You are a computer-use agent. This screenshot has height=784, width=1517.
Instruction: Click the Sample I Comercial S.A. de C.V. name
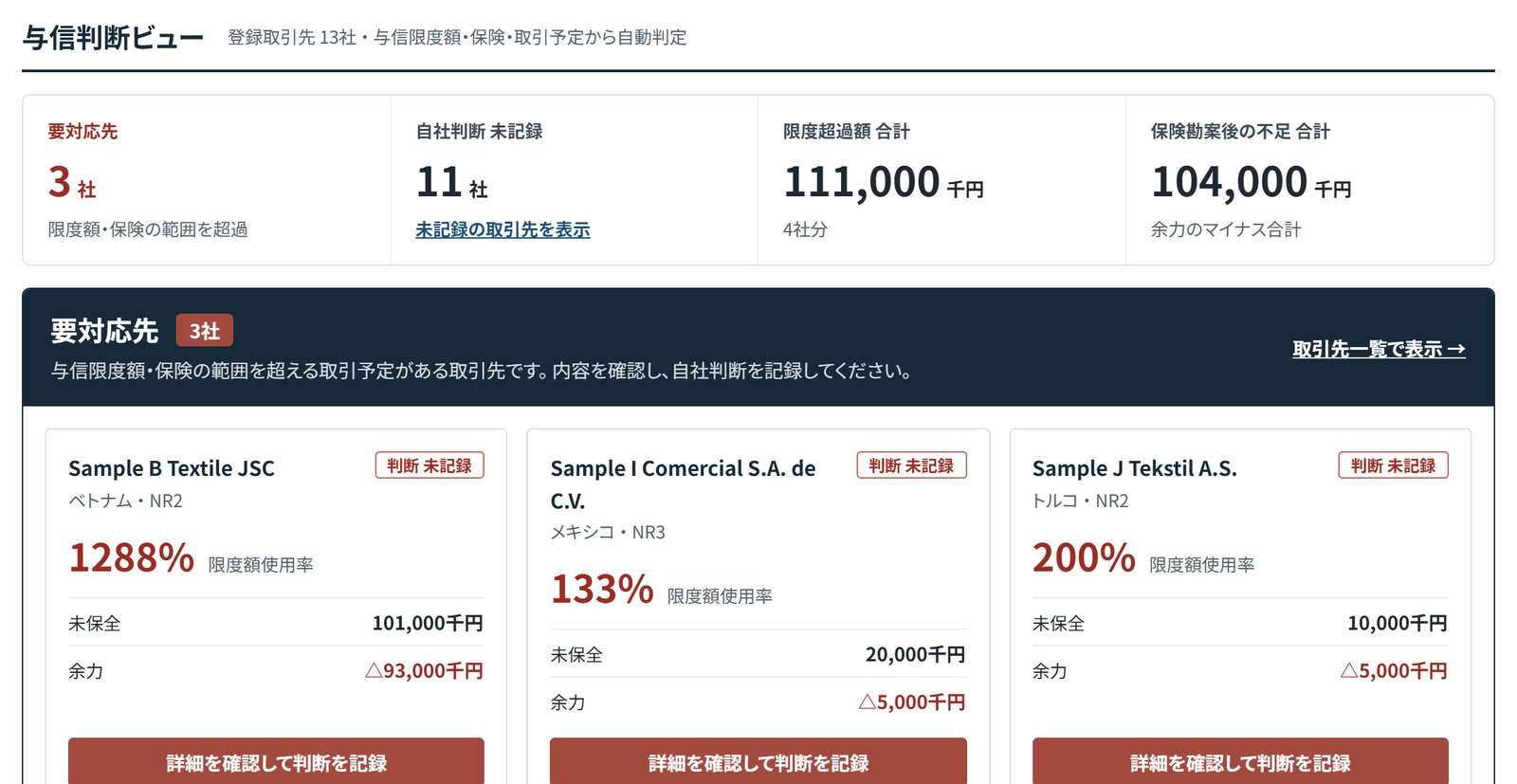683,484
